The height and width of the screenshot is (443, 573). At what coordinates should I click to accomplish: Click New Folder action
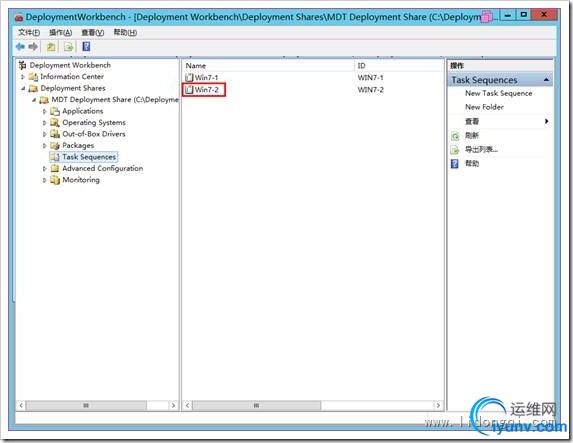pos(484,107)
